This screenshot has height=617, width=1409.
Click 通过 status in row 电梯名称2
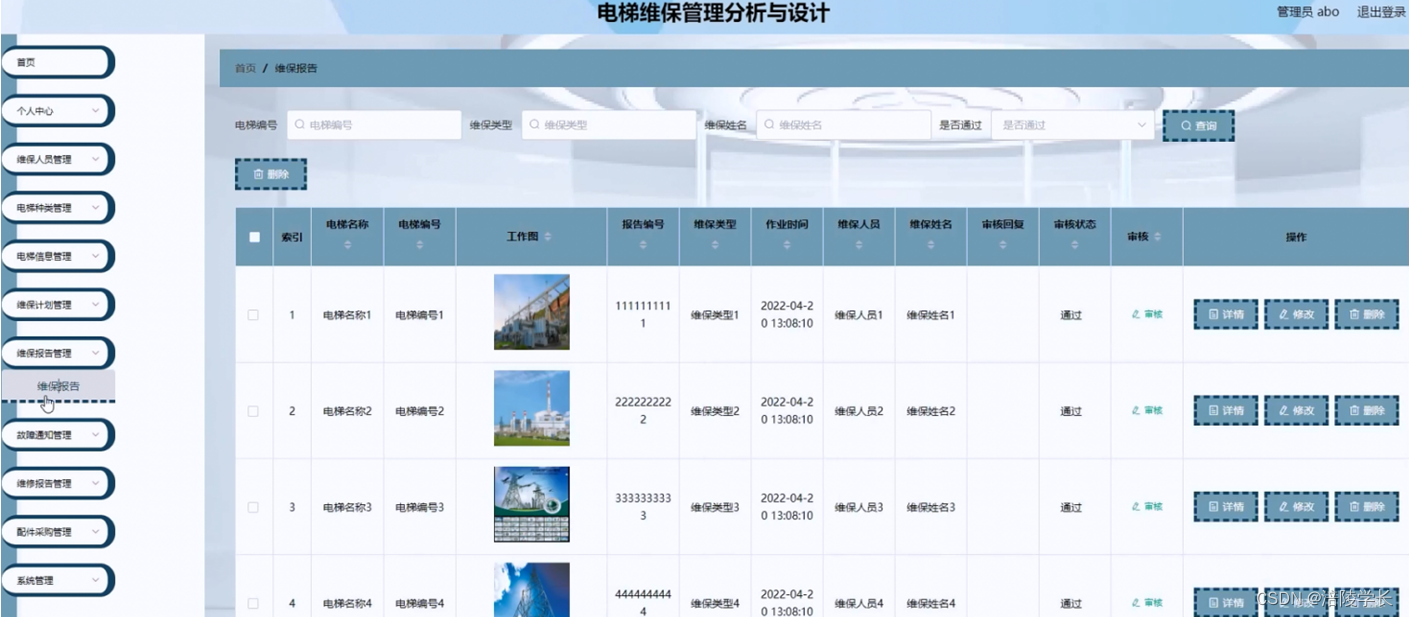click(x=1071, y=411)
